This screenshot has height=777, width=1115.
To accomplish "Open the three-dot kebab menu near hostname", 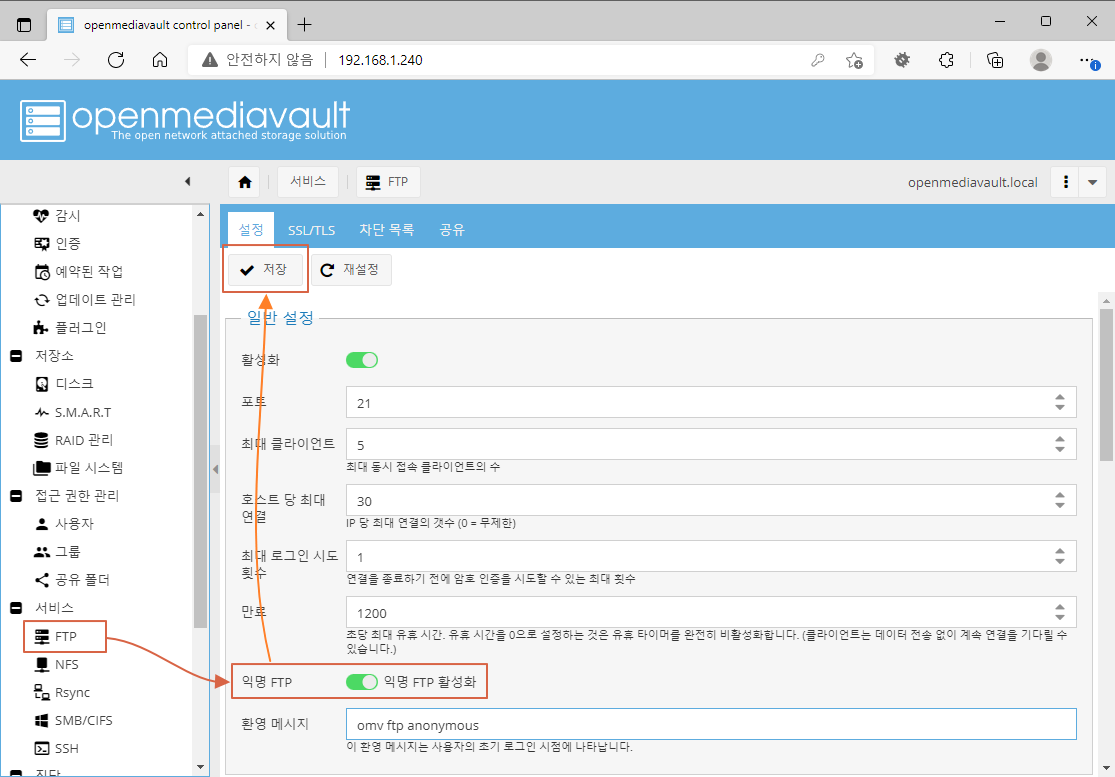I will [1065, 182].
